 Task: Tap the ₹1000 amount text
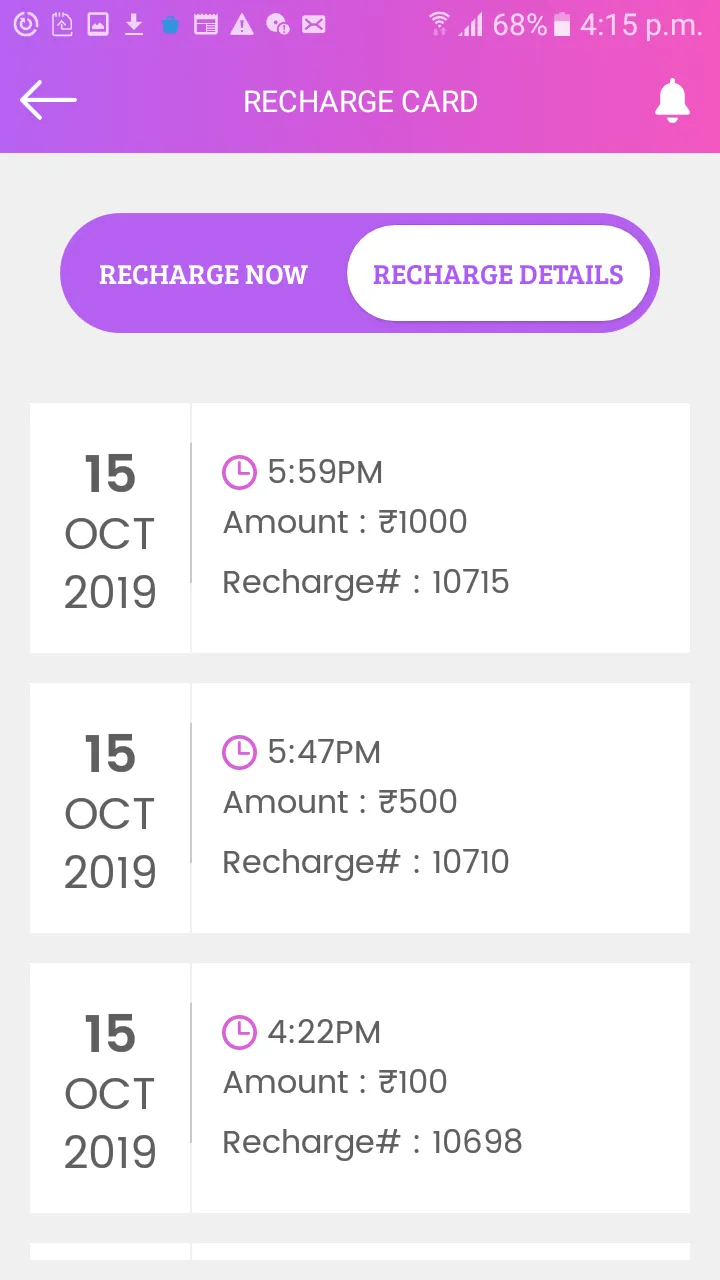point(423,522)
